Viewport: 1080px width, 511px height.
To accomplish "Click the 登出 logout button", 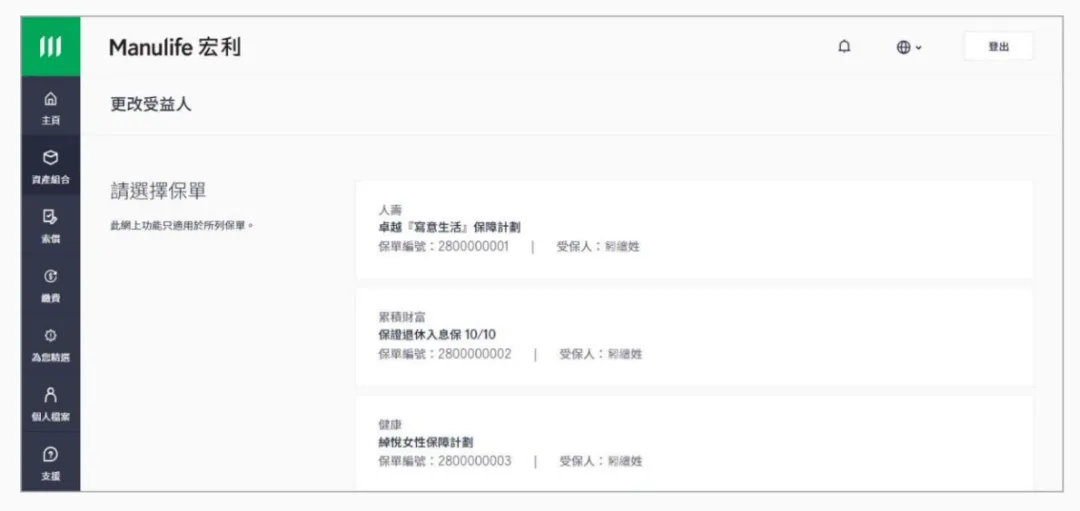I will [998, 47].
